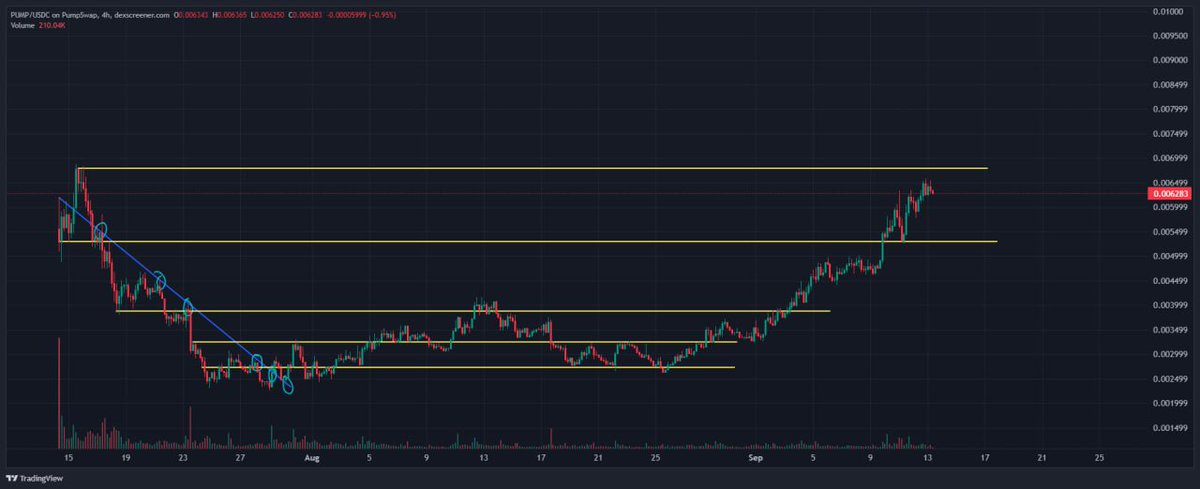Click the Sep label on the time axis
This screenshot has height=489, width=1200.
755,458
